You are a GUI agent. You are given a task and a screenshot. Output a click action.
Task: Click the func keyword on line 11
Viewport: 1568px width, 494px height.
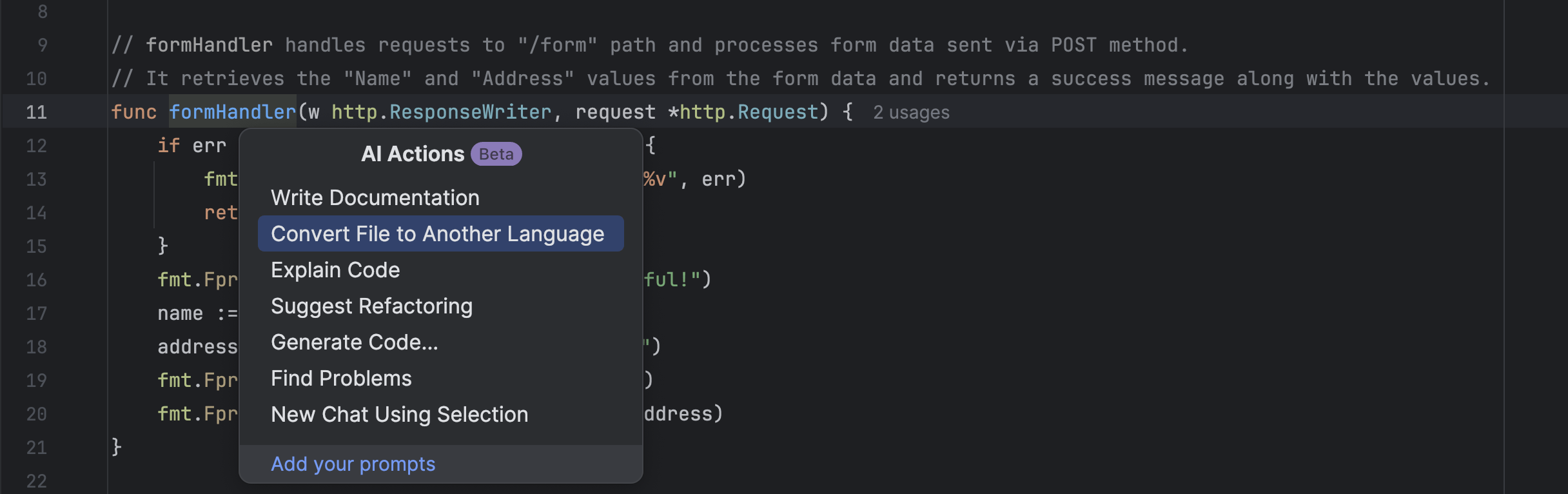[133, 112]
